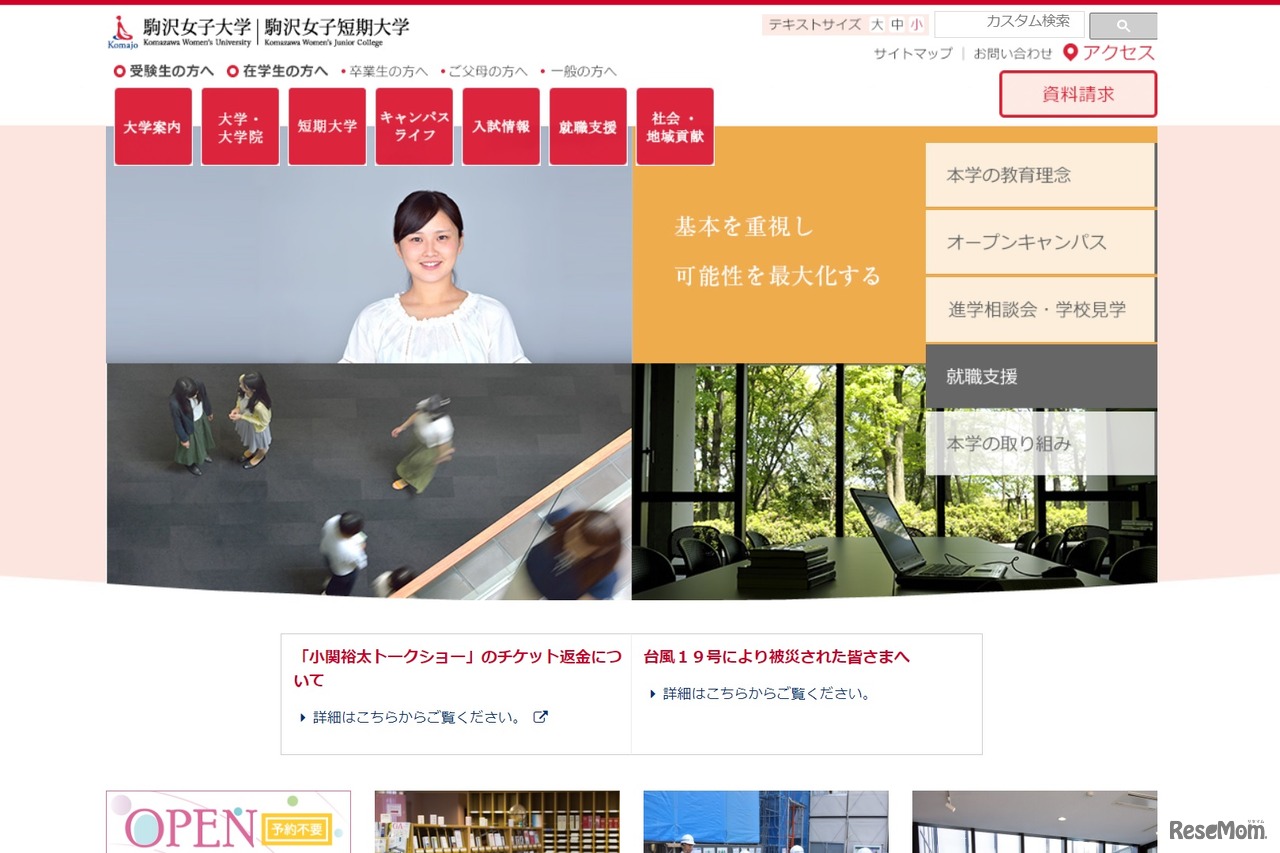Open the 大学案内 red tile

coord(152,126)
